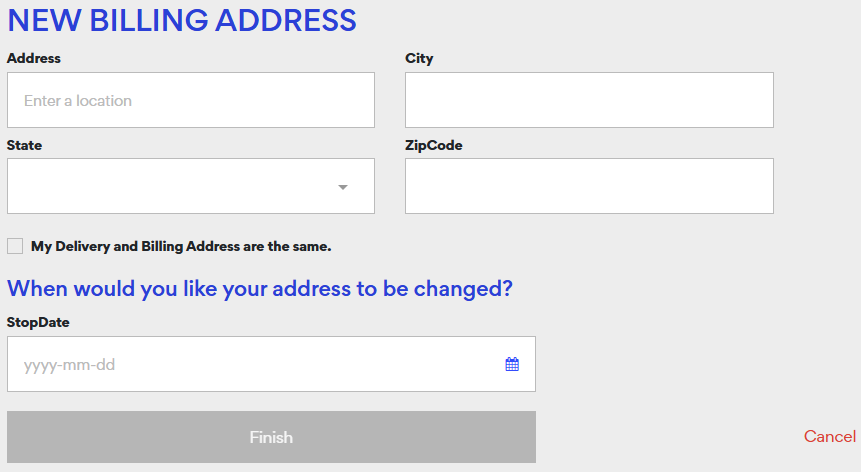The height and width of the screenshot is (472, 861).
Task: Open the State selection combo box
Action: click(191, 186)
